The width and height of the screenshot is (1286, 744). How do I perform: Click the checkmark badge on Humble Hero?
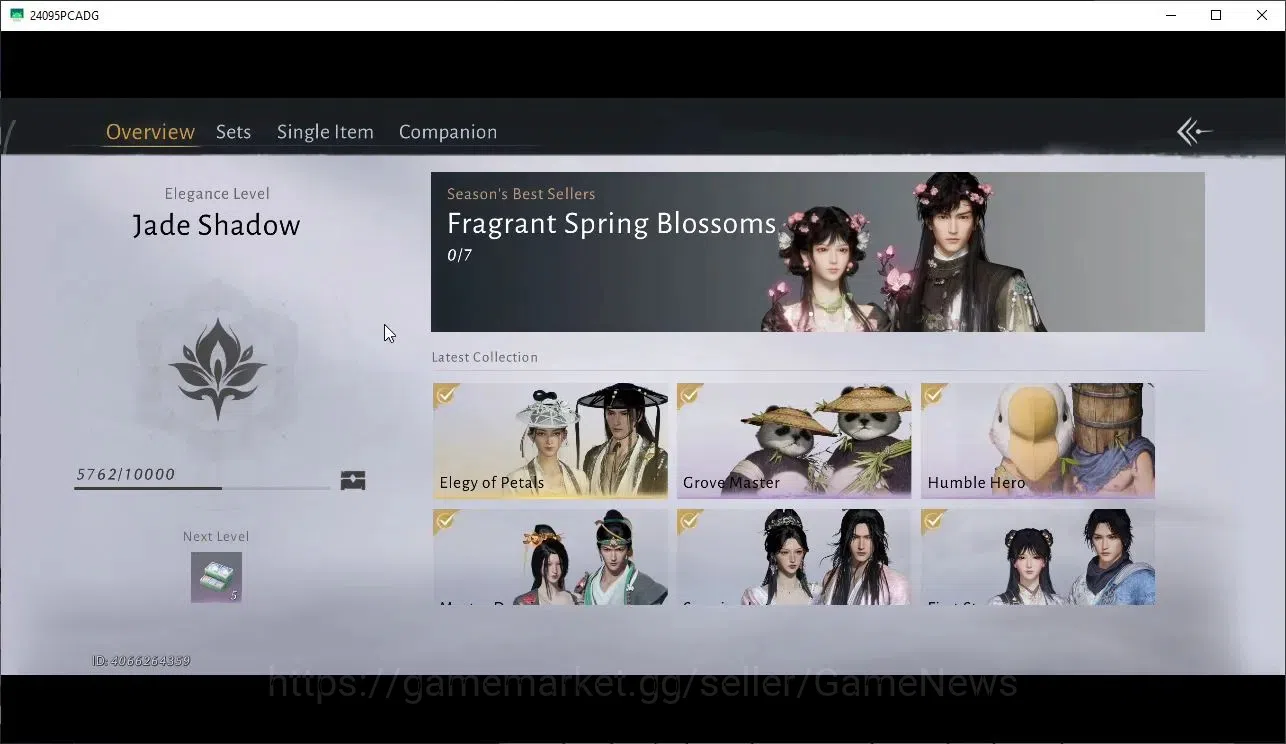934,395
